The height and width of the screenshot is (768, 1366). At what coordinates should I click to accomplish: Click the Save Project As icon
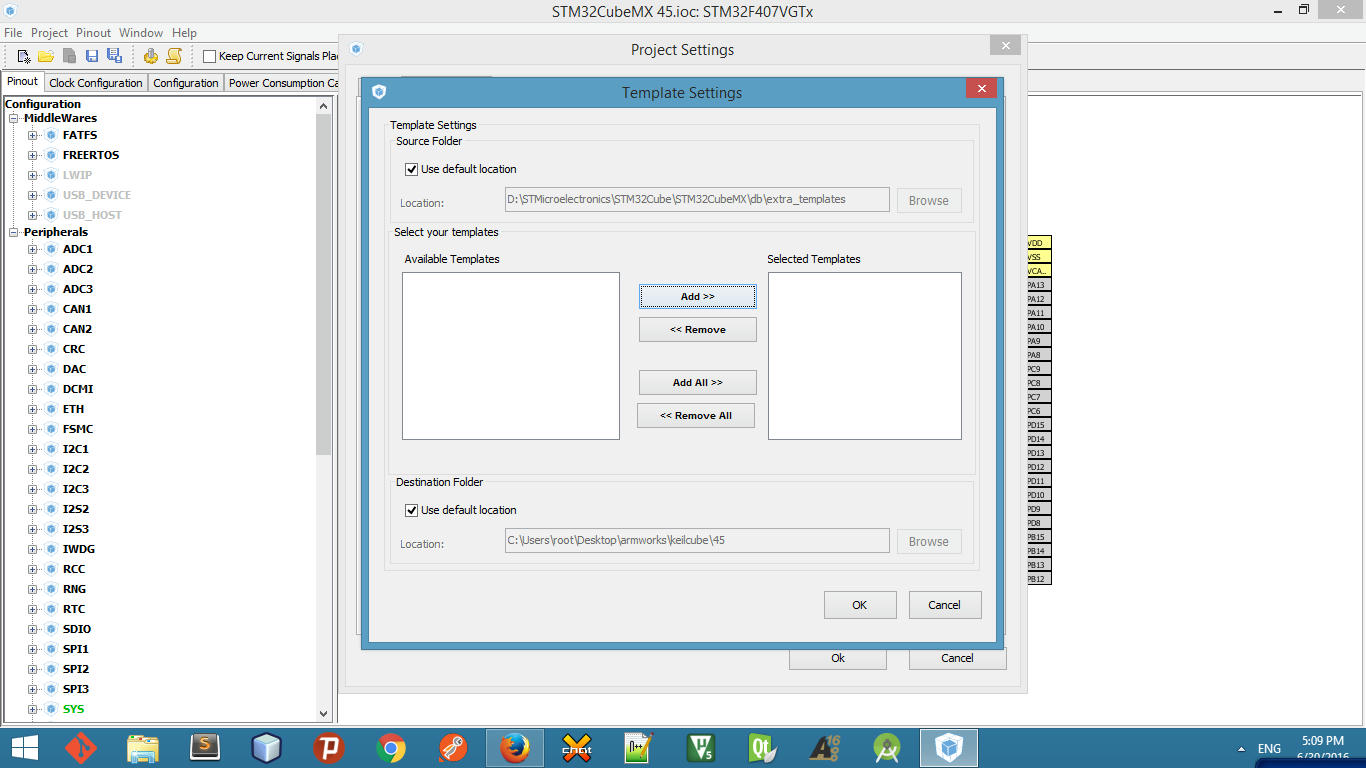113,56
